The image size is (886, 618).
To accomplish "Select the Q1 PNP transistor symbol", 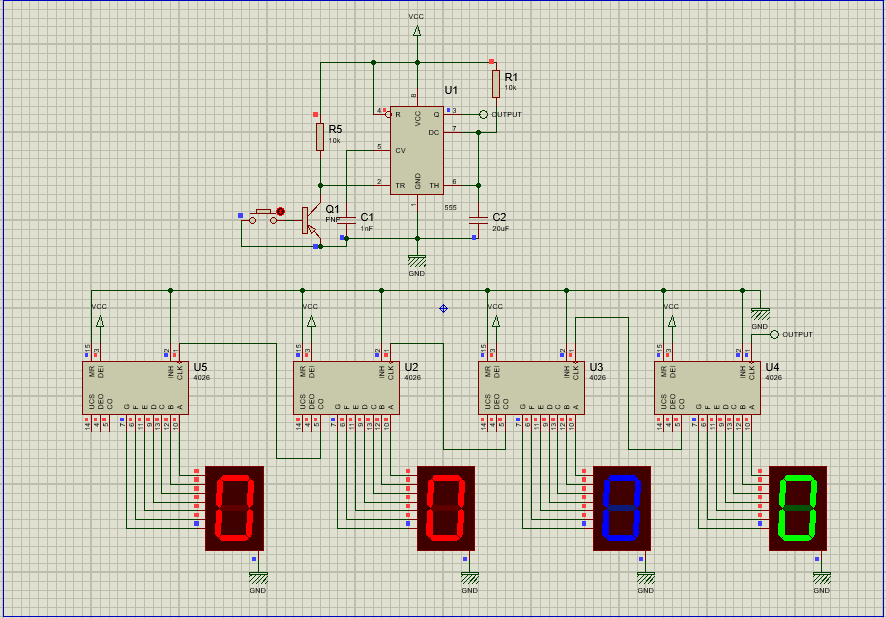I will click(x=310, y=220).
